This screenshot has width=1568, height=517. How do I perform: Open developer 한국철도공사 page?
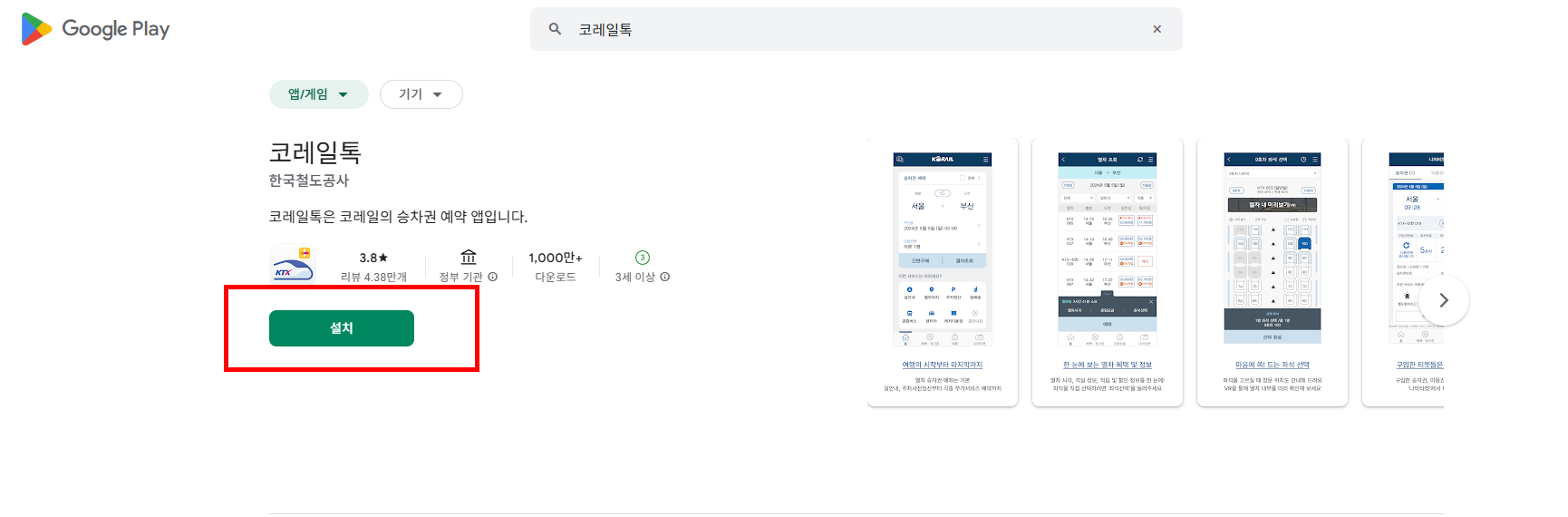(309, 180)
